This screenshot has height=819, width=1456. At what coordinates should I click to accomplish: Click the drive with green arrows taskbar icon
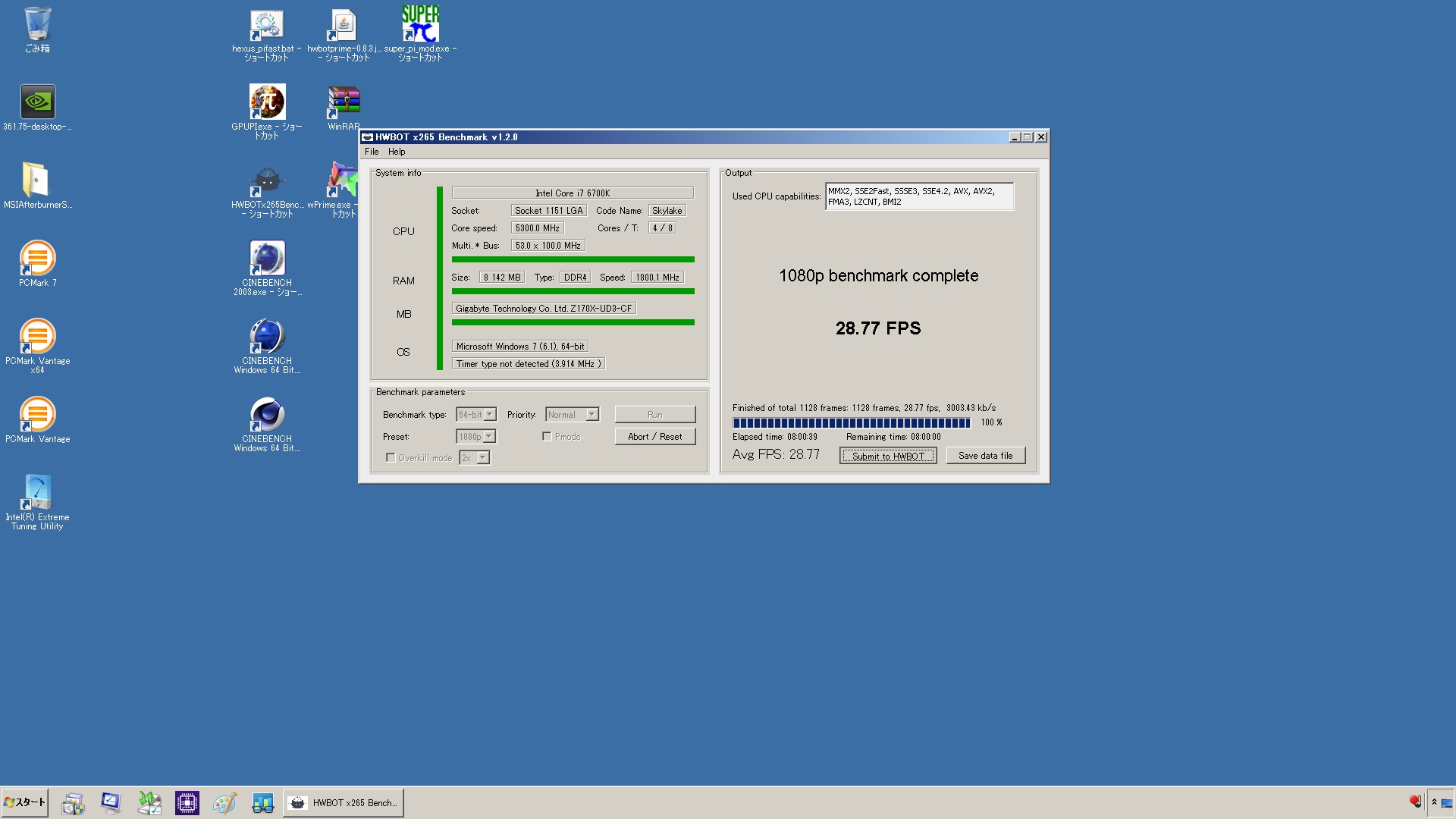point(149,803)
